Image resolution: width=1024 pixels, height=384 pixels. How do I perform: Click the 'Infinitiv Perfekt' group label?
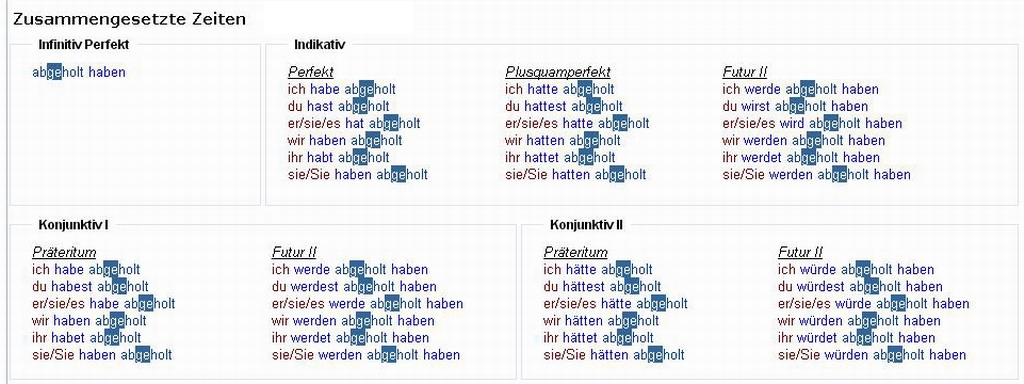[x=84, y=45]
